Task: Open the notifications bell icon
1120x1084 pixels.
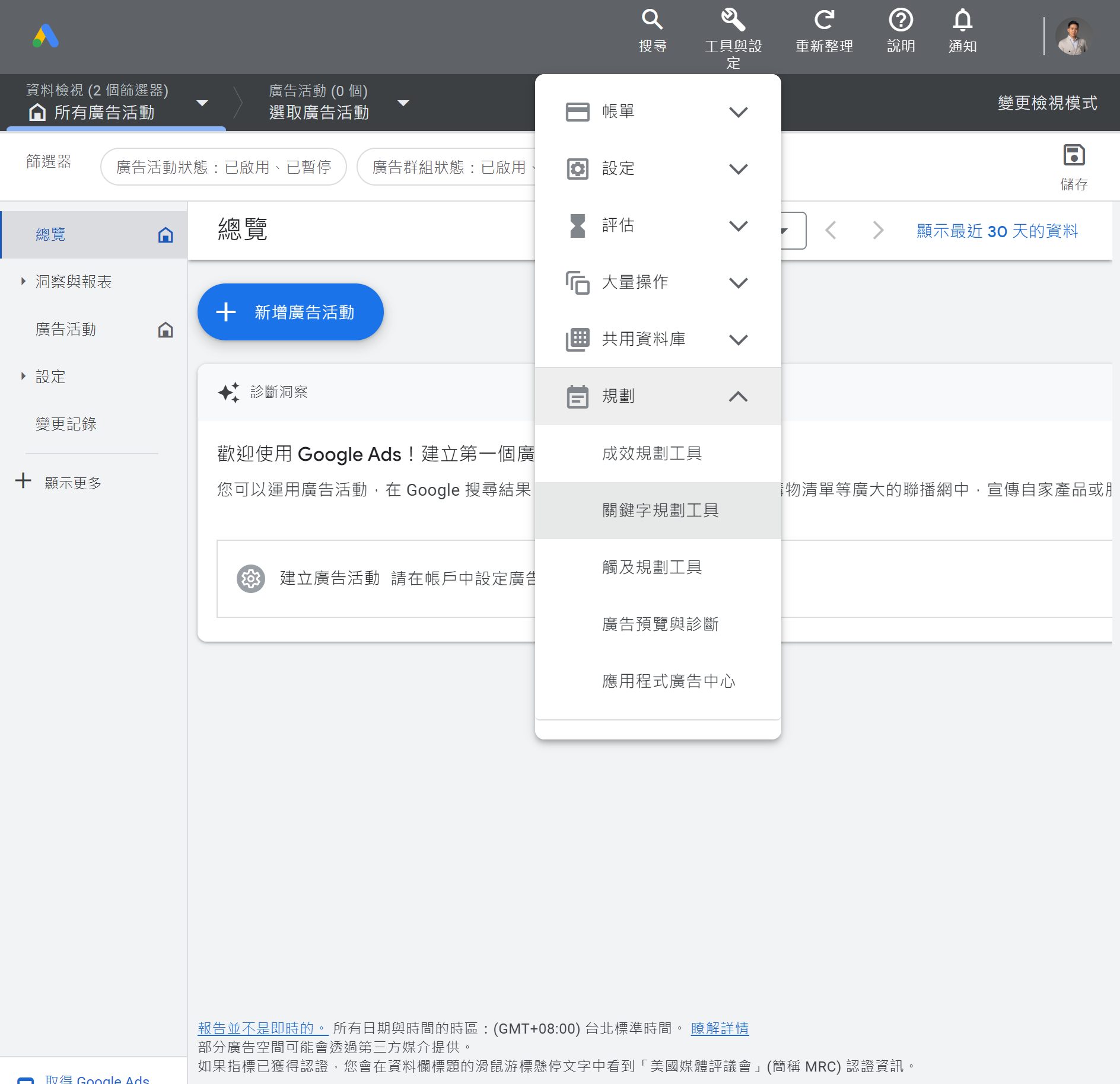Action: (962, 20)
